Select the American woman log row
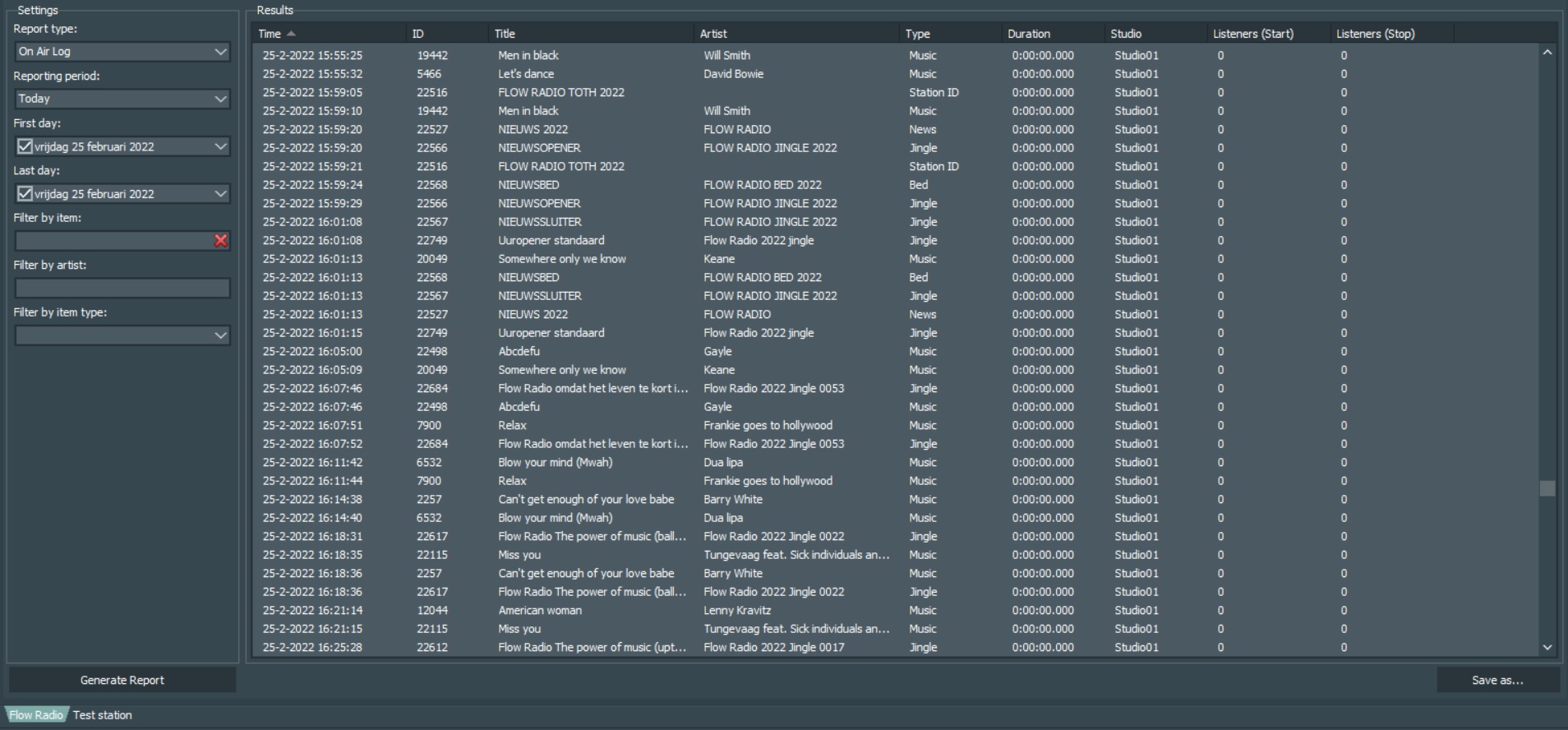 (x=540, y=611)
